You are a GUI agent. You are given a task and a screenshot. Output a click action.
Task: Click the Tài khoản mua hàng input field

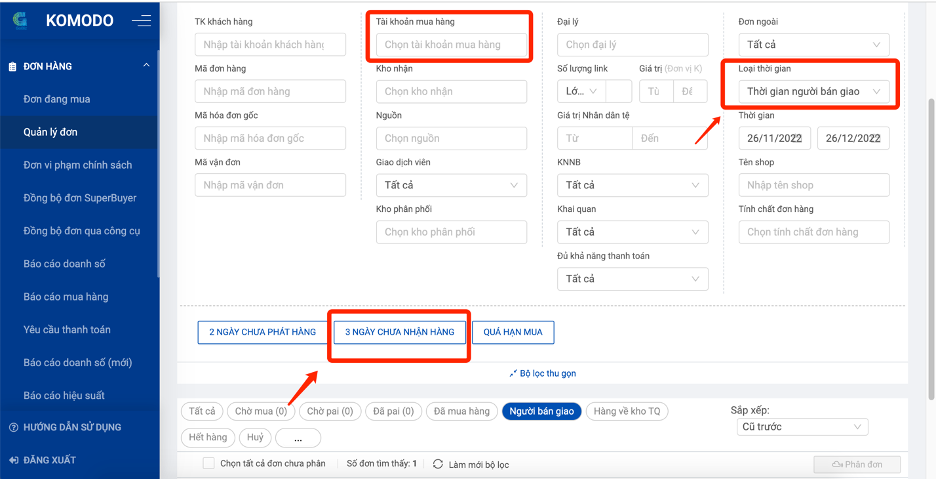(451, 45)
